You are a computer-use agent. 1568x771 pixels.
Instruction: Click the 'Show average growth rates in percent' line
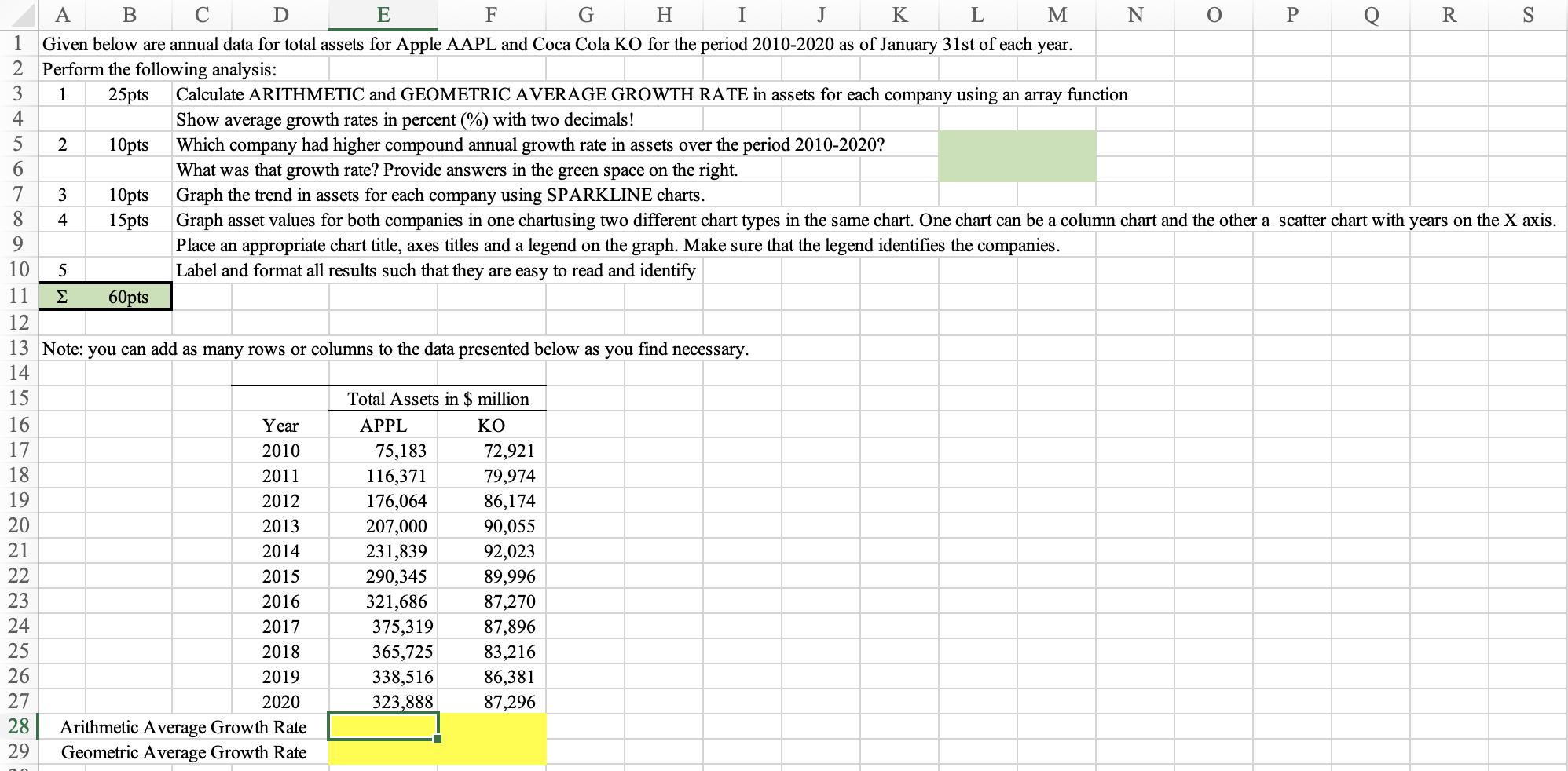pyautogui.click(x=405, y=119)
